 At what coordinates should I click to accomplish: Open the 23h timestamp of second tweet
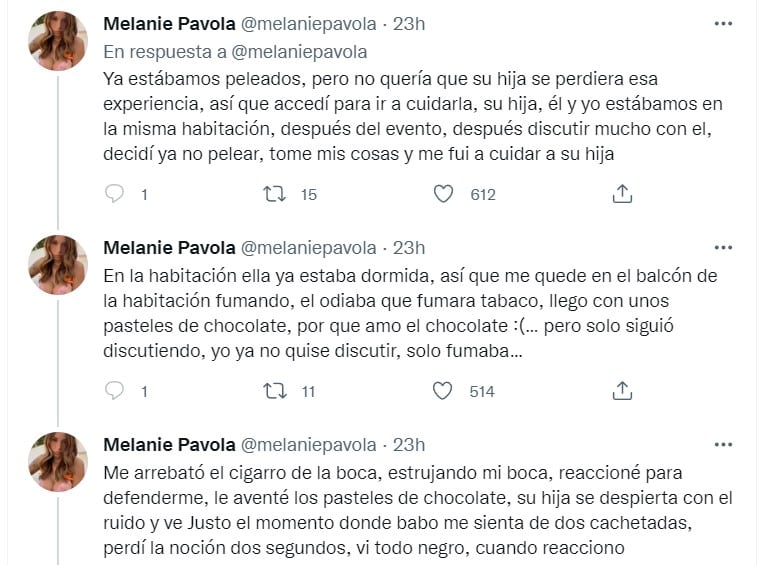click(x=407, y=248)
